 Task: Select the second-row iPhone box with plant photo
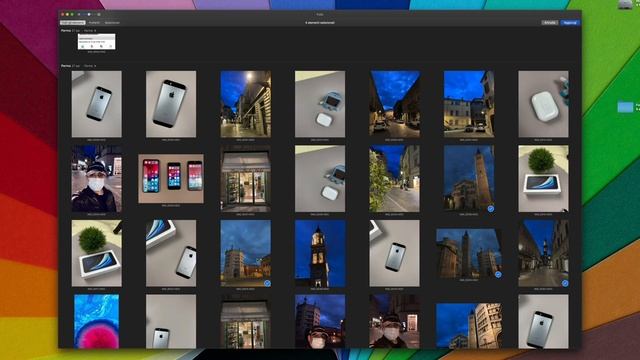click(x=543, y=179)
